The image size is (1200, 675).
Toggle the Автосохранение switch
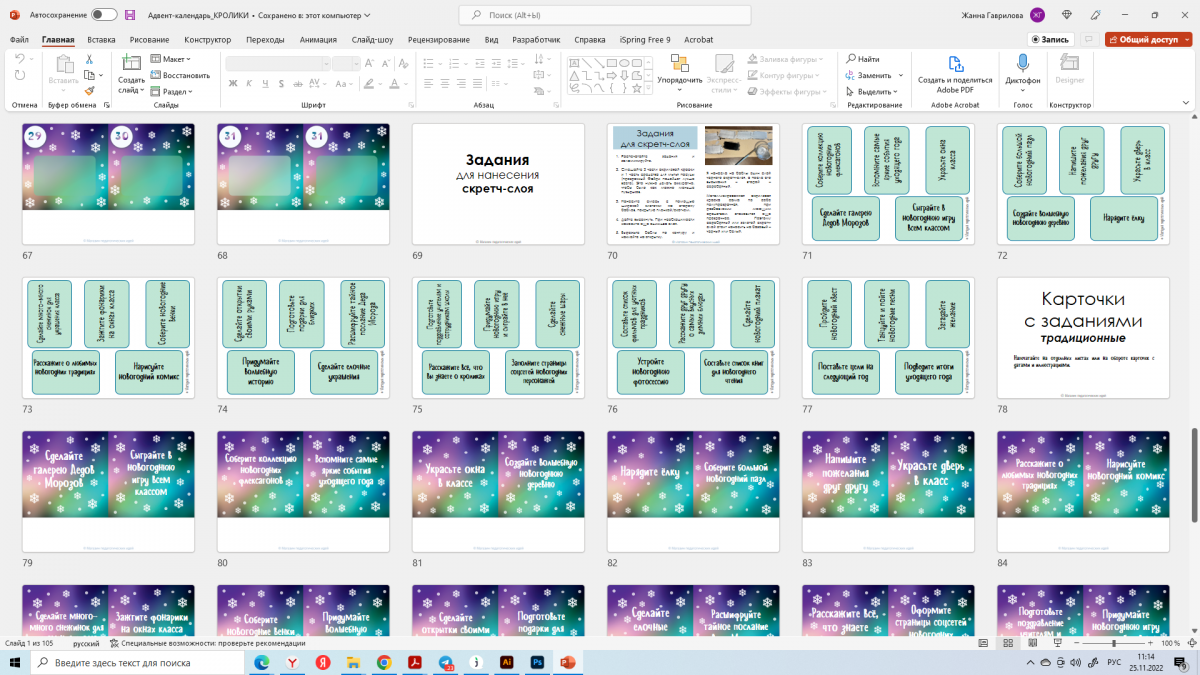click(x=103, y=15)
